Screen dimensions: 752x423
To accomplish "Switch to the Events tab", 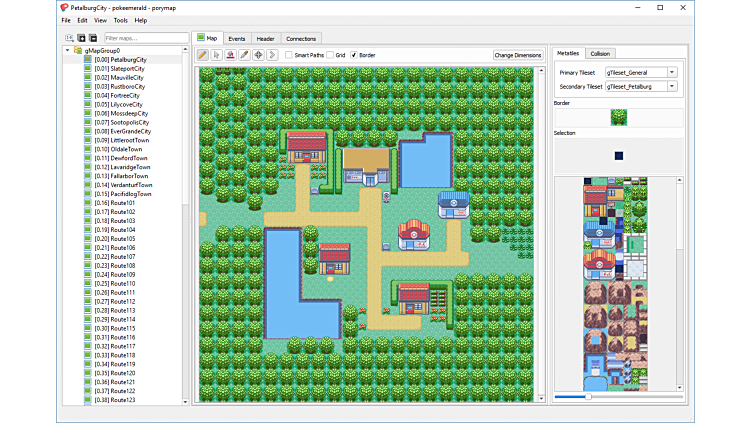I will point(236,39).
